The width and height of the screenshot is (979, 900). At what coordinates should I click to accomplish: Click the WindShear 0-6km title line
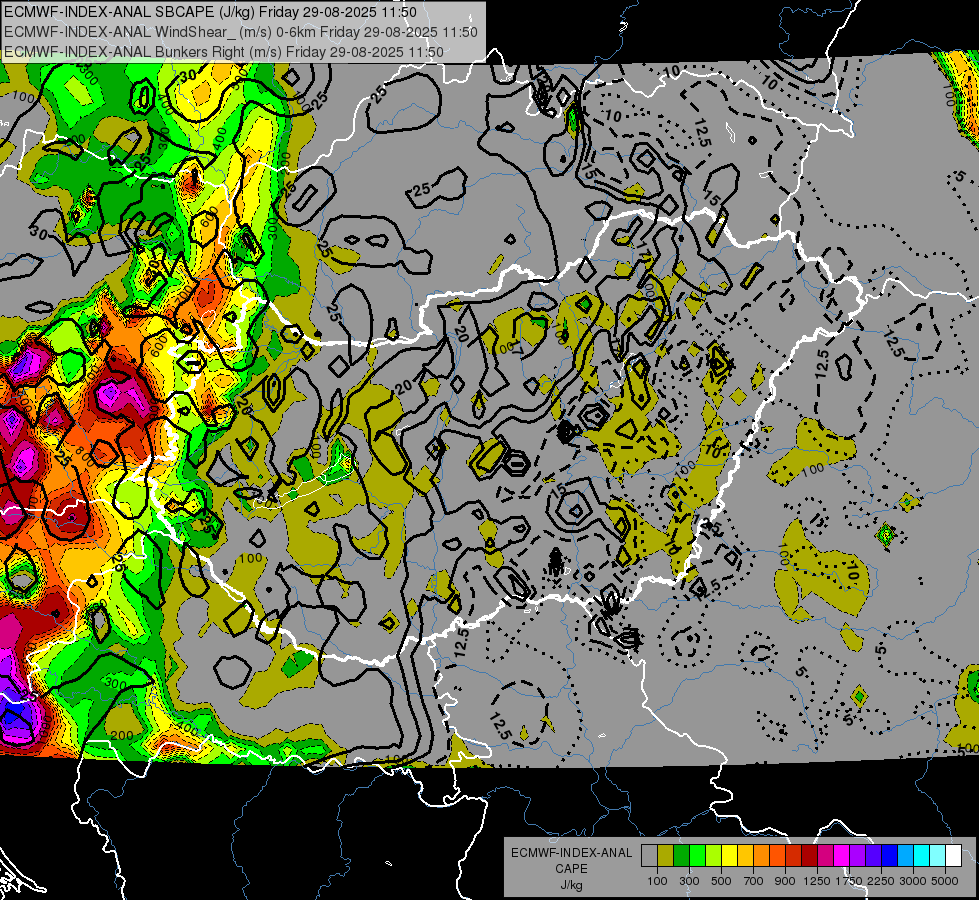click(240, 32)
